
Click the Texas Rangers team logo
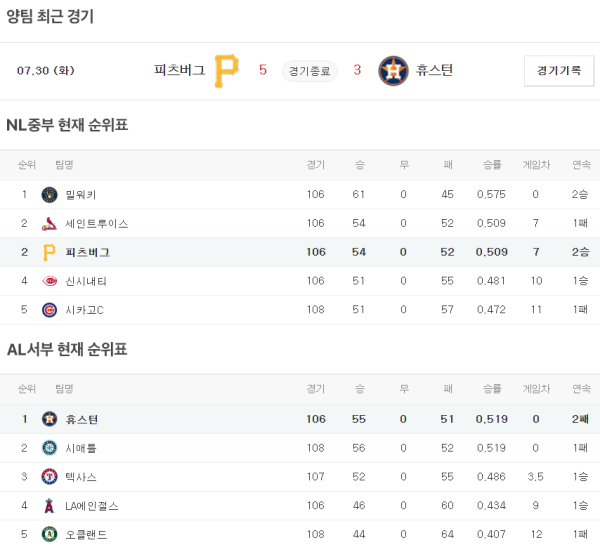pyautogui.click(x=50, y=477)
